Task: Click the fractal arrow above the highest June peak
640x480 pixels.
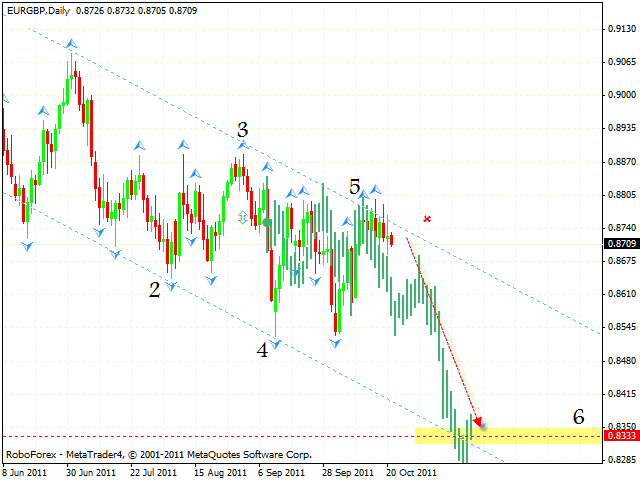Action: pyautogui.click(x=71, y=44)
